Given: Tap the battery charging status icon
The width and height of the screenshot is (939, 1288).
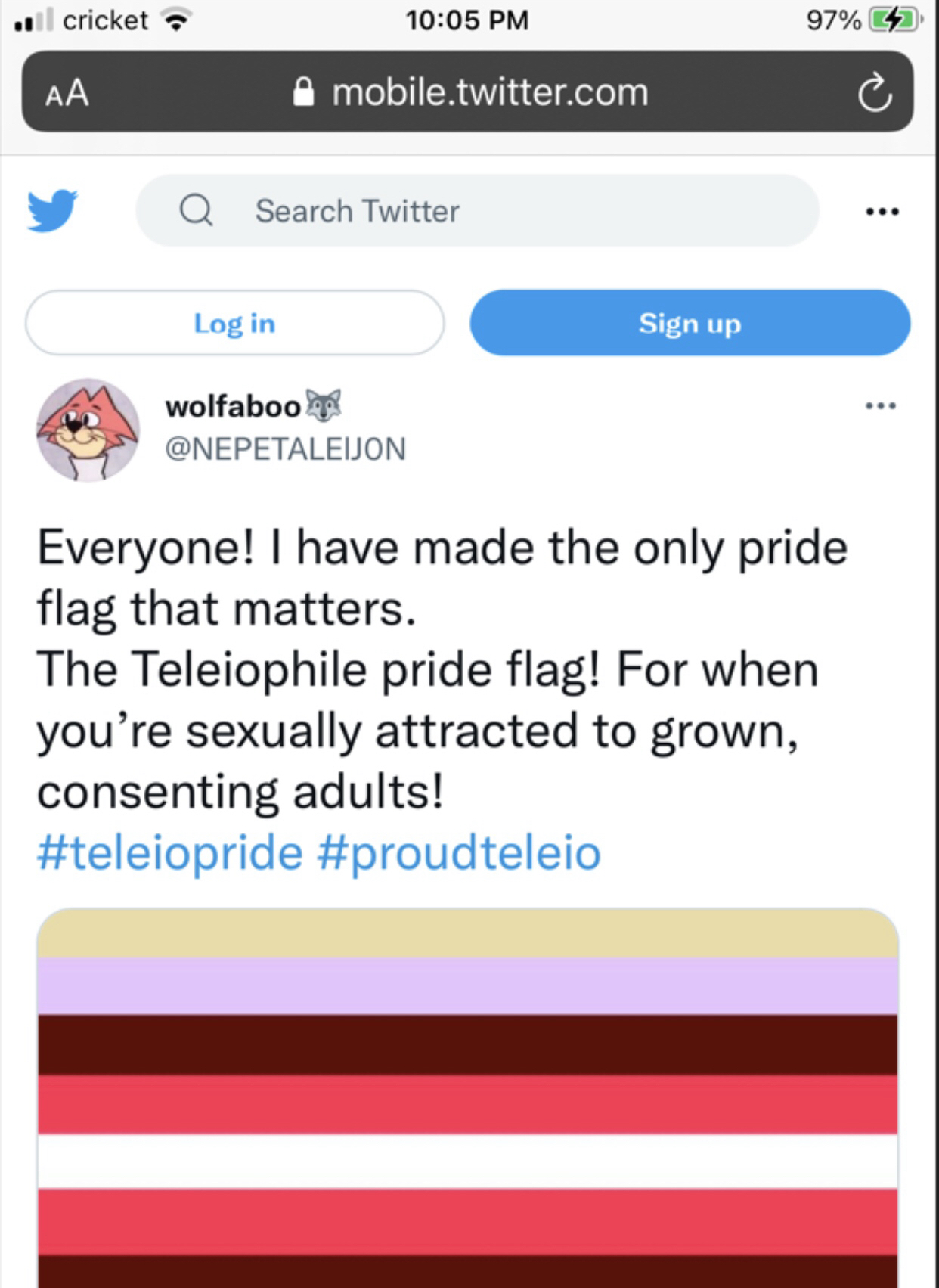Looking at the screenshot, I should [x=895, y=20].
